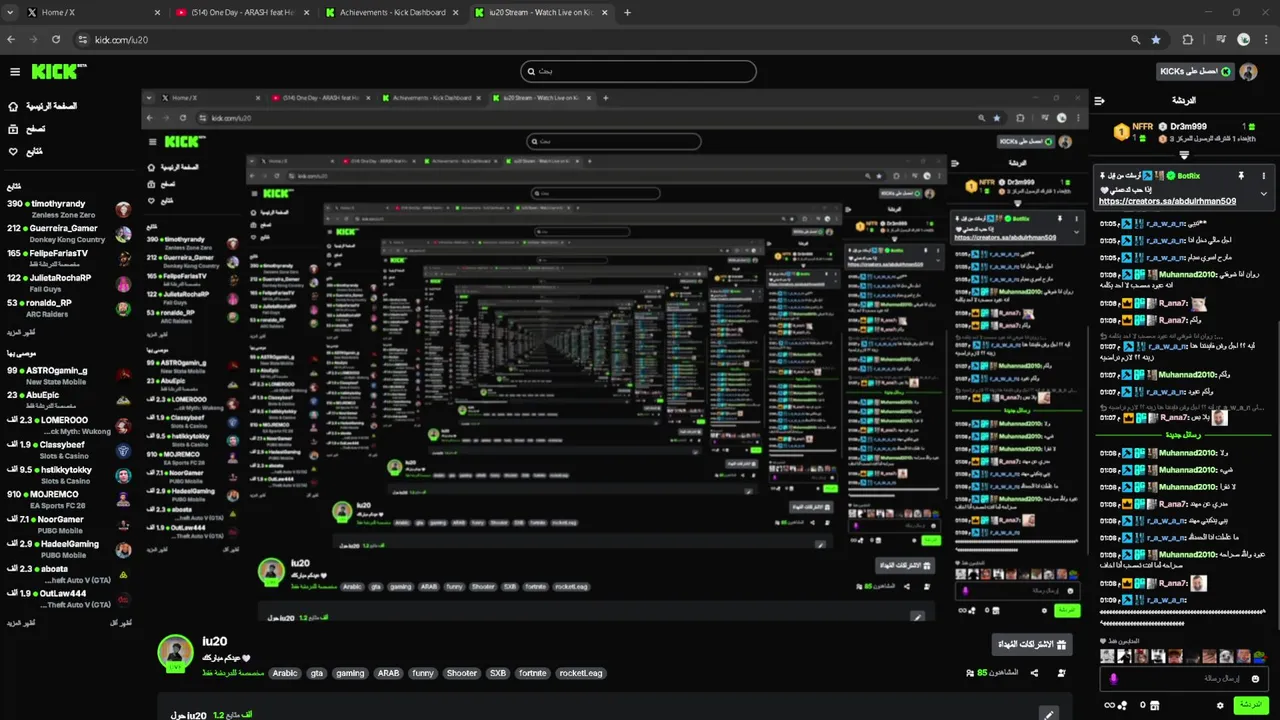Viewport: 1280px width, 720px height.
Task: Click the Shooter stream tag
Action: (x=461, y=673)
